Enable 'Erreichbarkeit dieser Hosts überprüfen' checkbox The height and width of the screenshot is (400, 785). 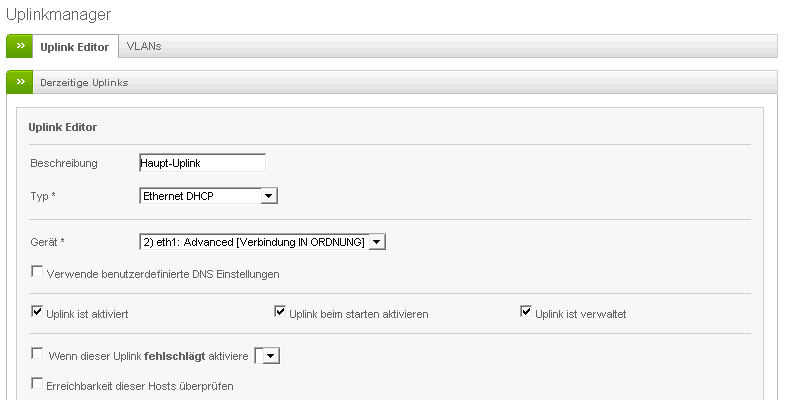(x=38, y=383)
